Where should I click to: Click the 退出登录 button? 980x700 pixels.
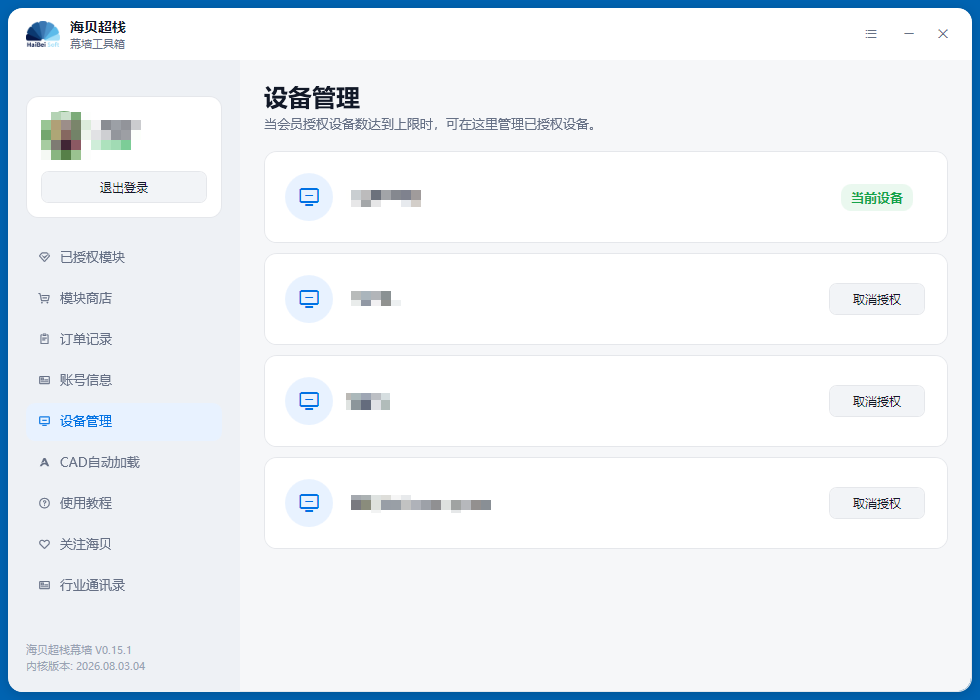coord(124,187)
